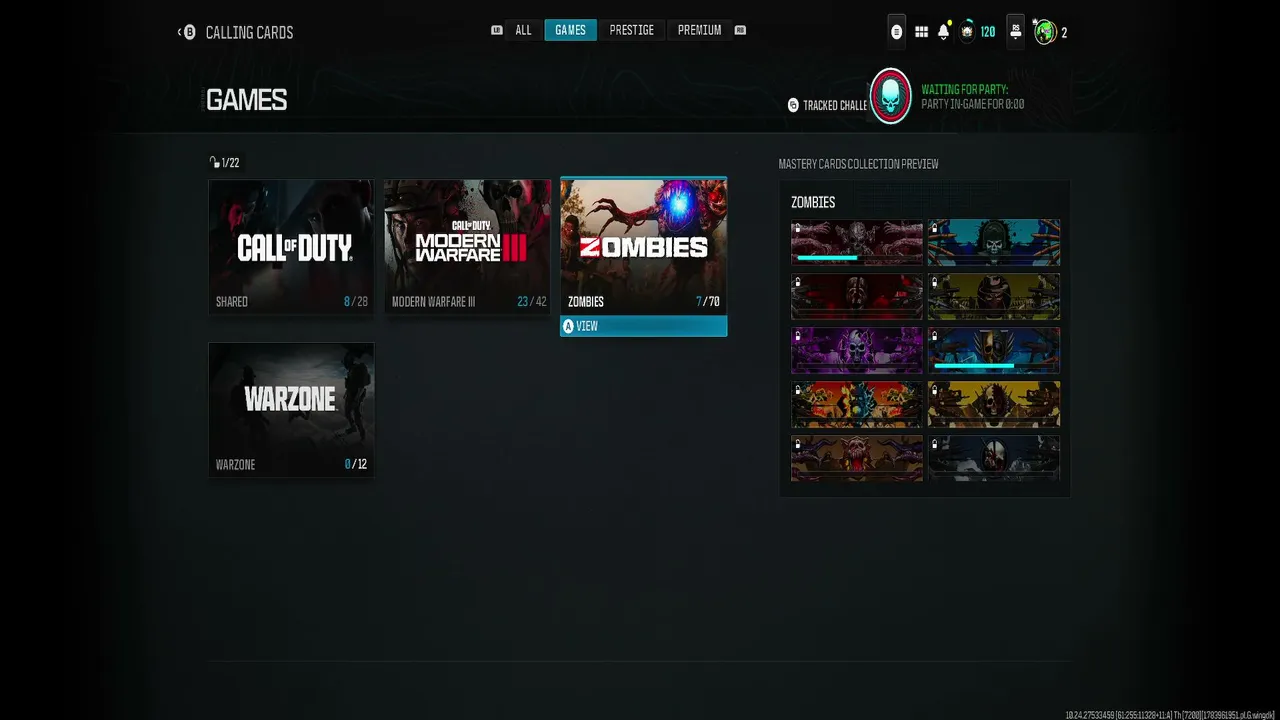
Task: Open notifications with the bell icon
Action: [x=944, y=32]
